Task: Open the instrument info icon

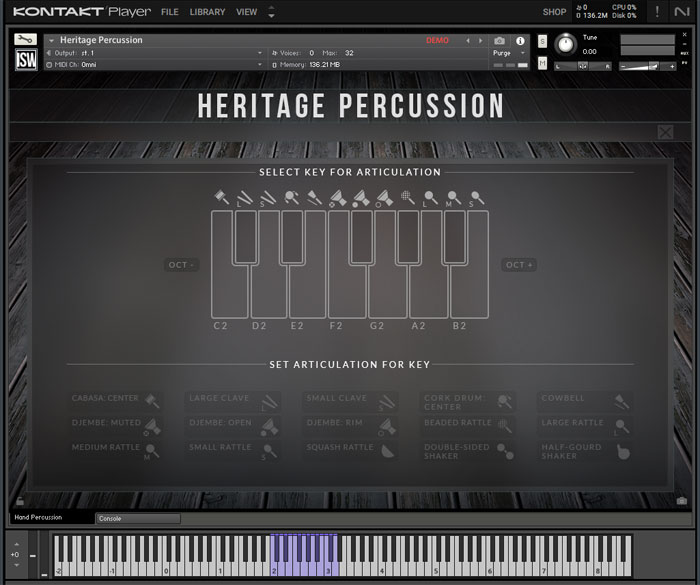Action: 520,41
